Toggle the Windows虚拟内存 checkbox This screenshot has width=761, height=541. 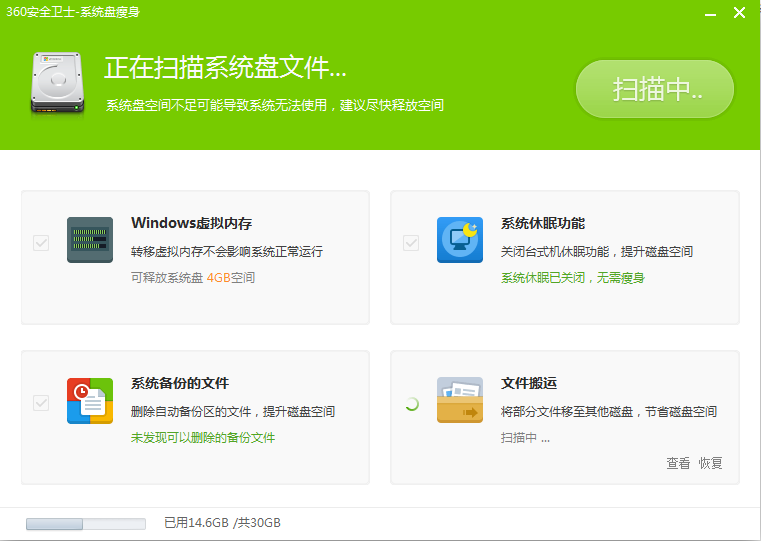point(41,243)
